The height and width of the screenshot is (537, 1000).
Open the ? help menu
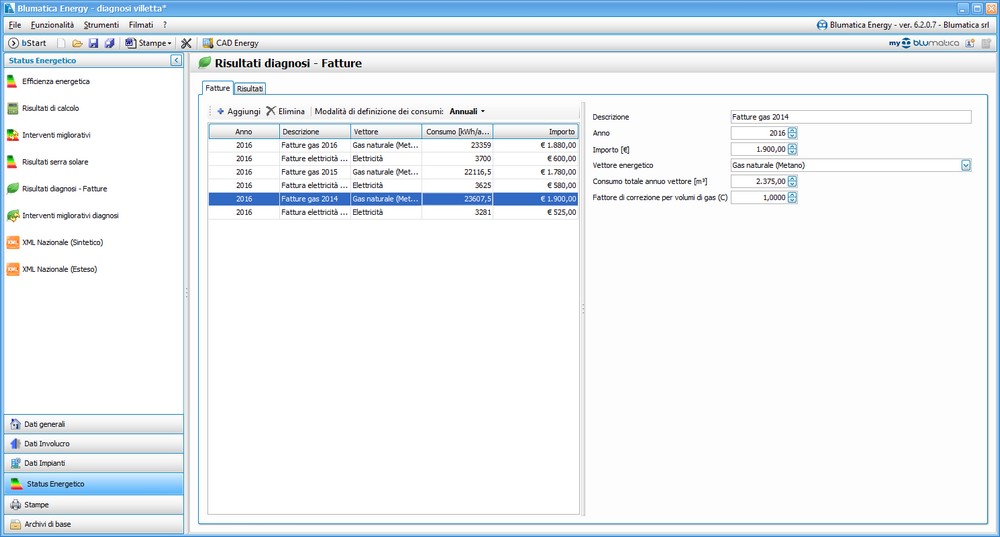165,25
